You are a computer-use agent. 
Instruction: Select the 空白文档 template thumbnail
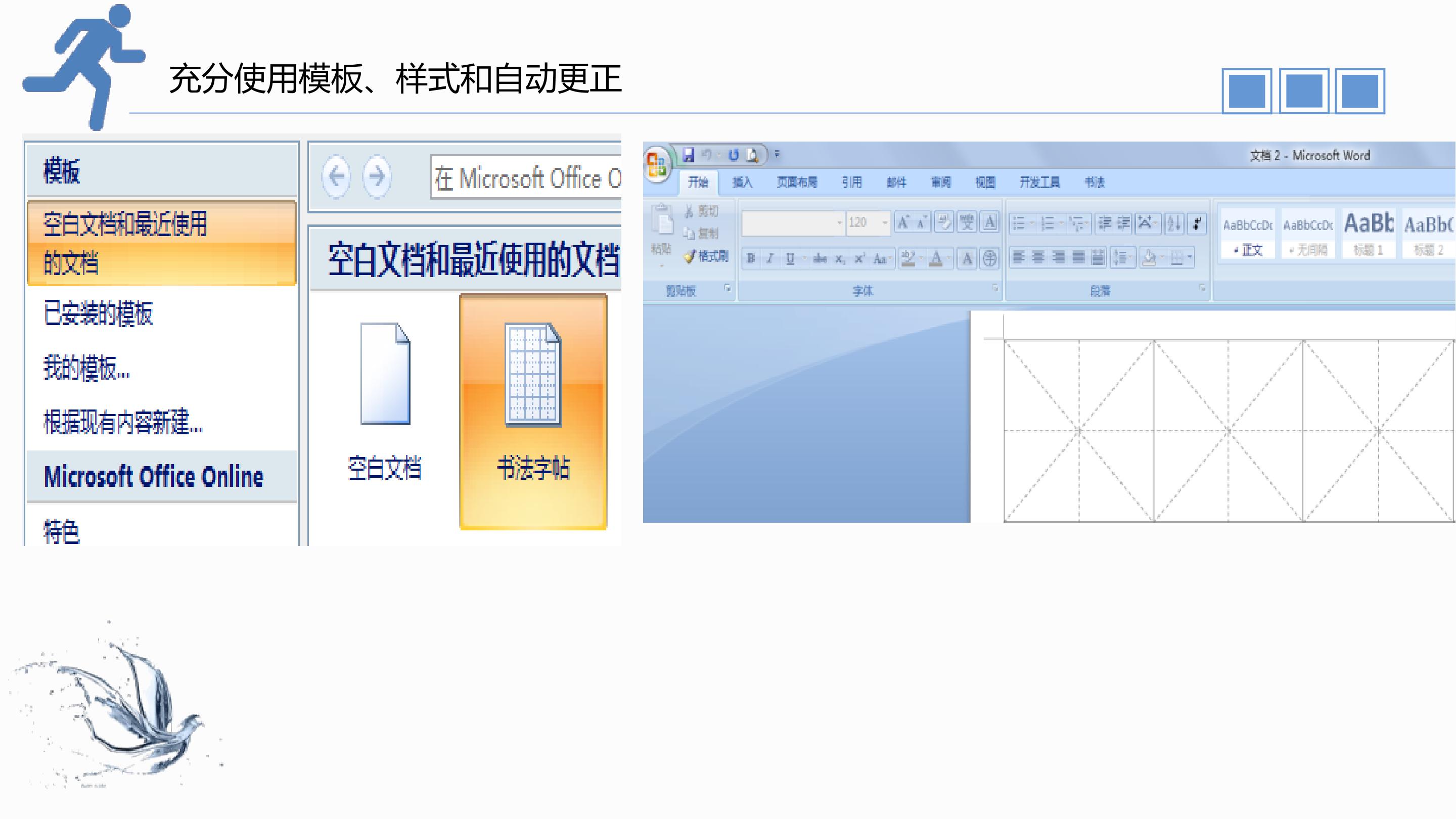[385, 402]
